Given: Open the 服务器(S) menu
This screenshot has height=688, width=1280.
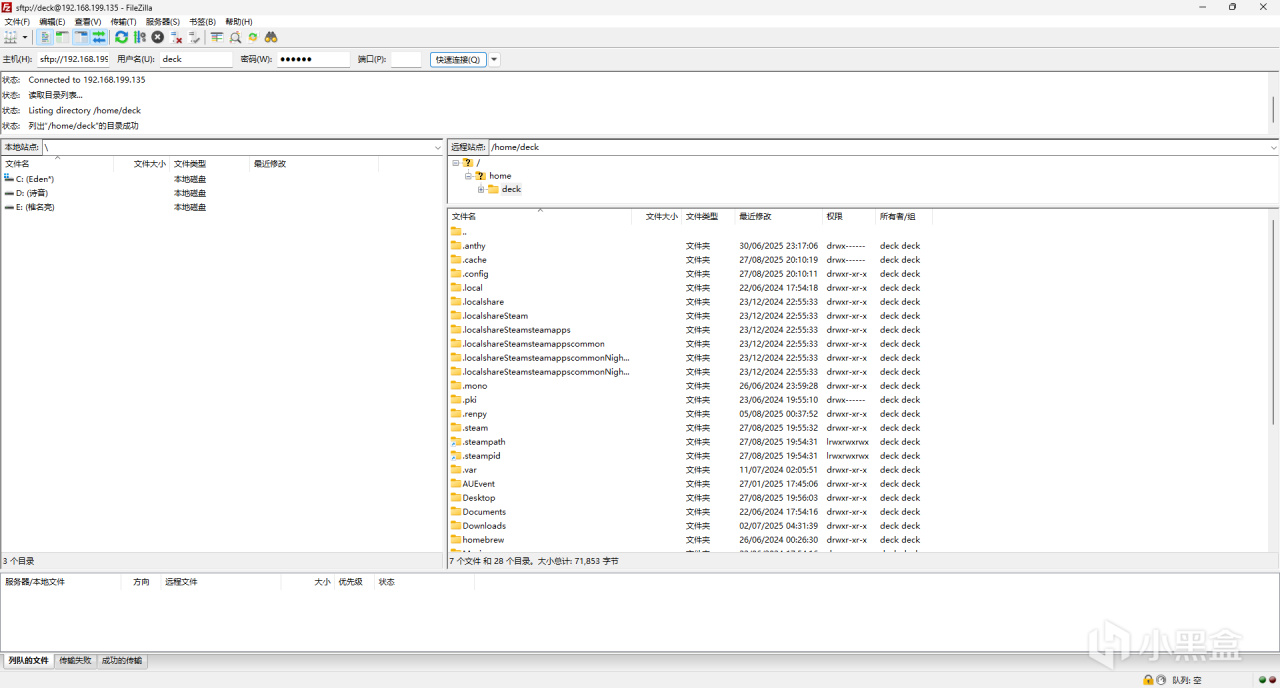Looking at the screenshot, I should coord(163,21).
